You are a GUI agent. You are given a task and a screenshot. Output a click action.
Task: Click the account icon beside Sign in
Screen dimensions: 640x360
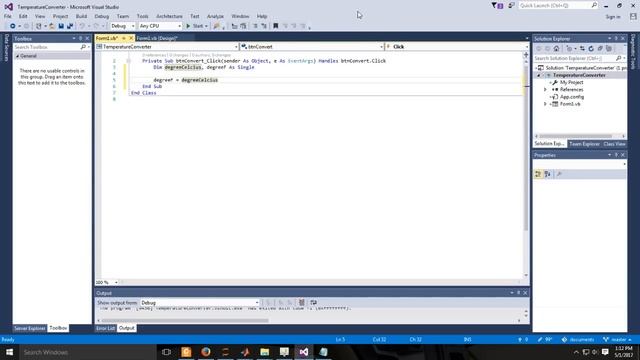click(x=633, y=17)
